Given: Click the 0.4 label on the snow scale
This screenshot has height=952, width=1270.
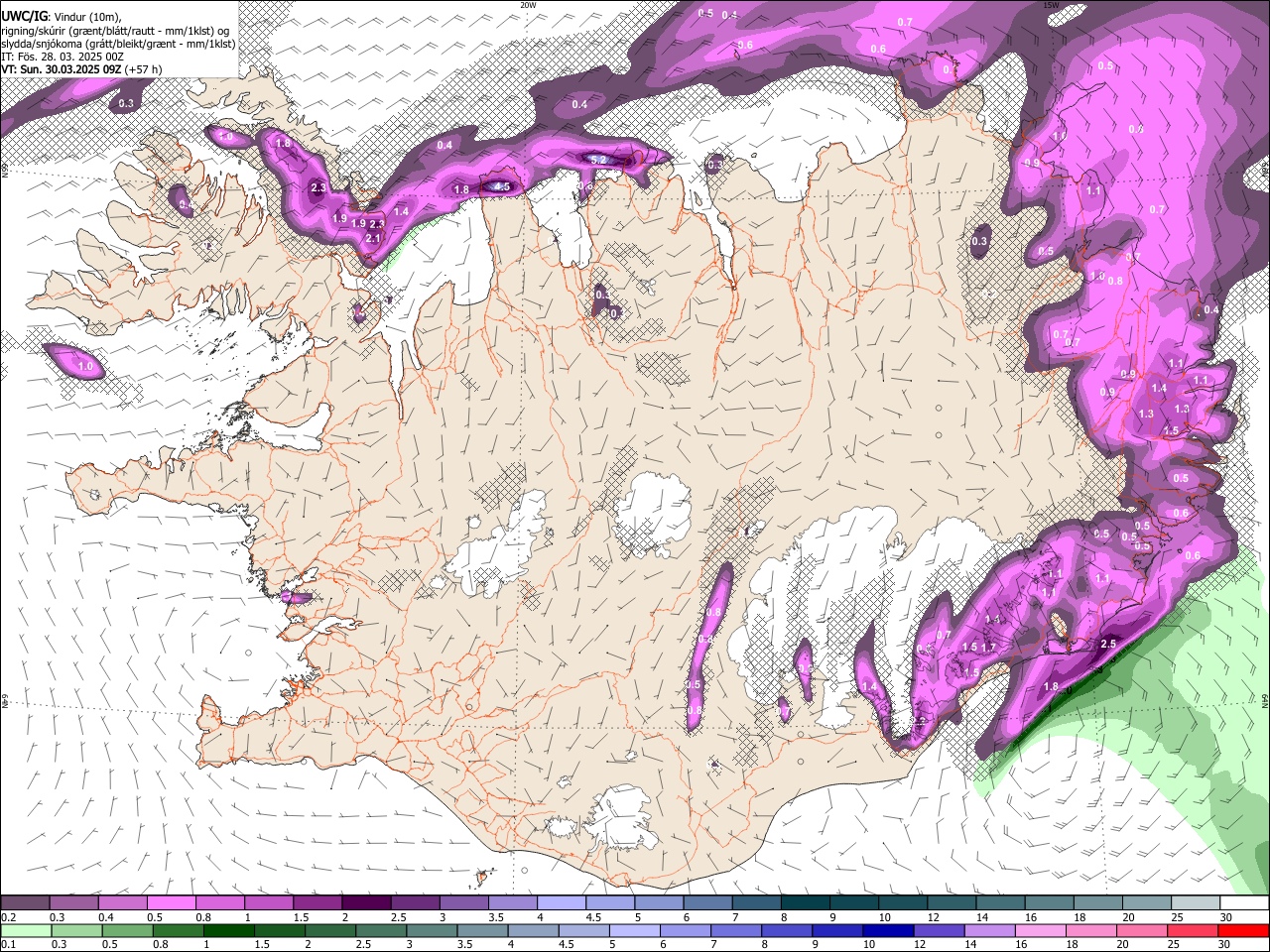Looking at the screenshot, I should pyautogui.click(x=106, y=917).
